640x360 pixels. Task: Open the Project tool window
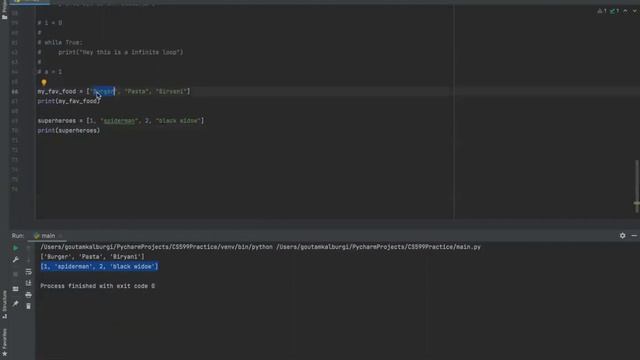[x=4, y=10]
